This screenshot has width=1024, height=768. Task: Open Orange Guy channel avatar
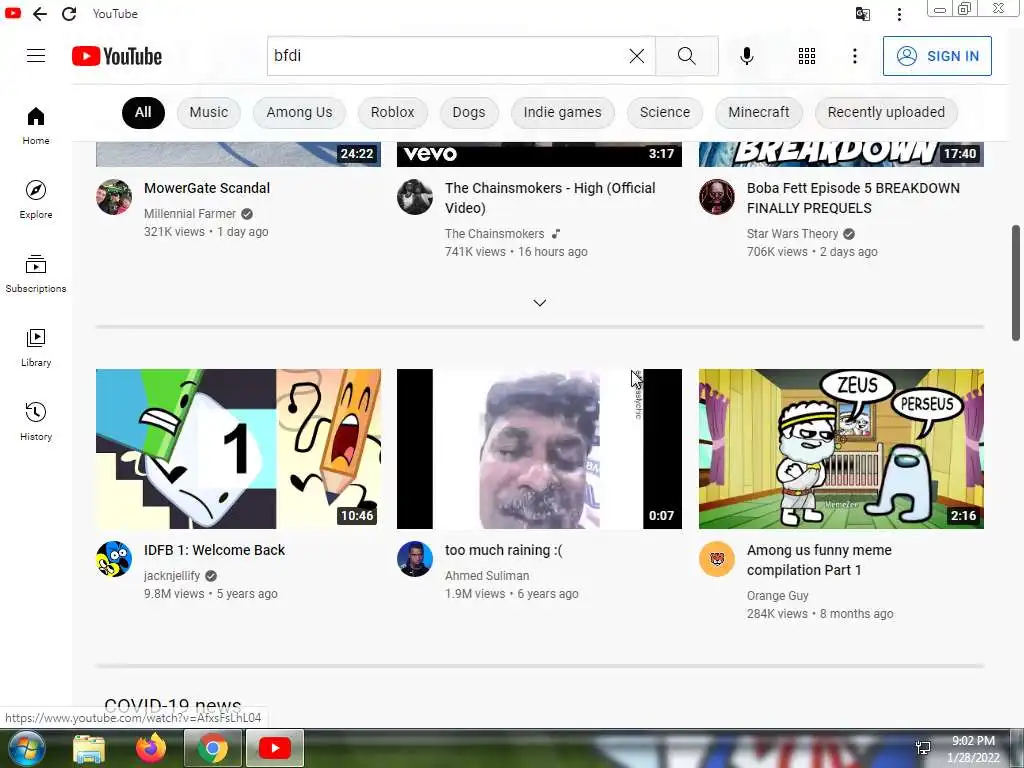point(717,559)
